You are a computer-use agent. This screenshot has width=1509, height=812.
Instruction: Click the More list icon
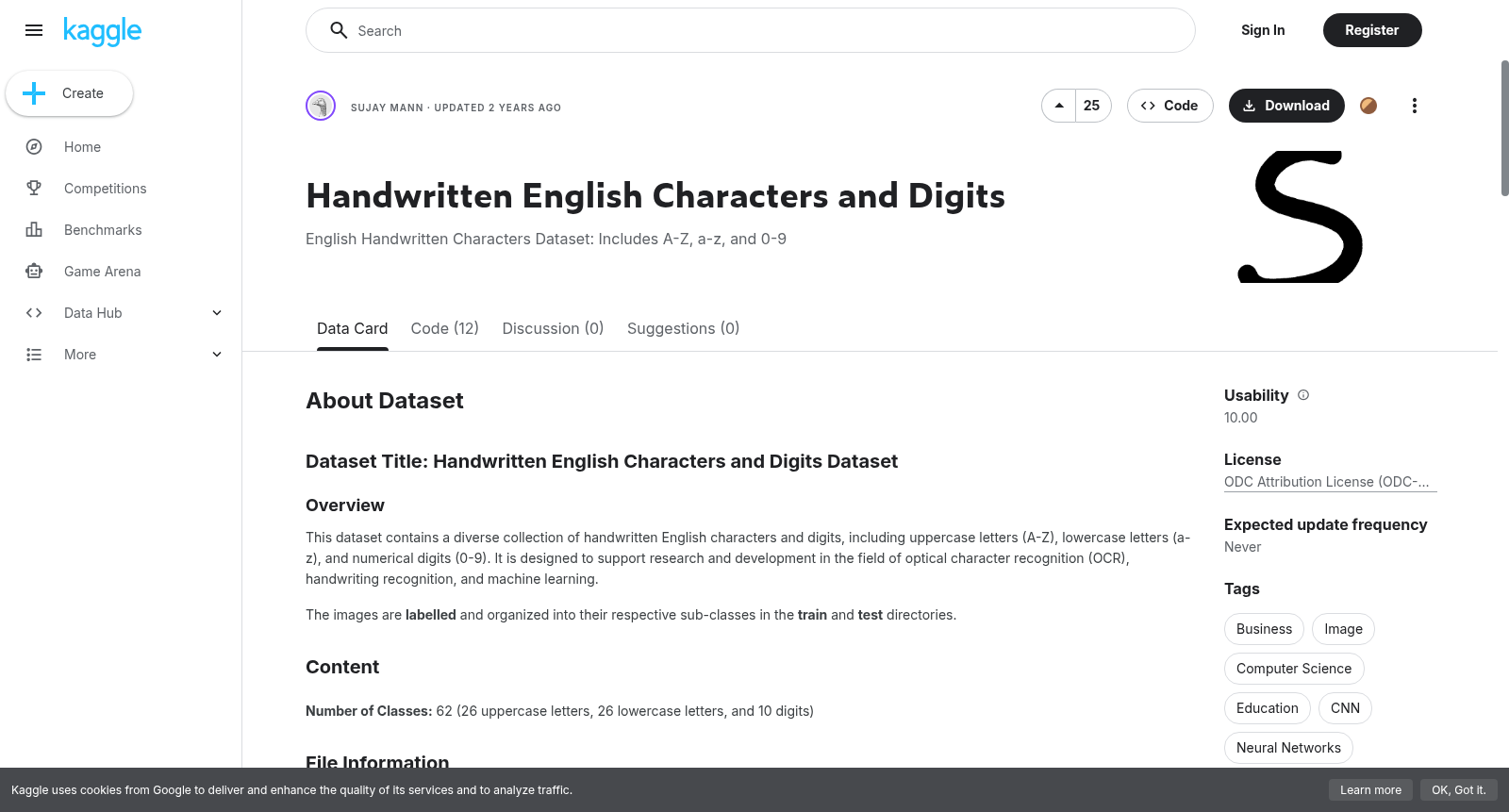pos(34,355)
